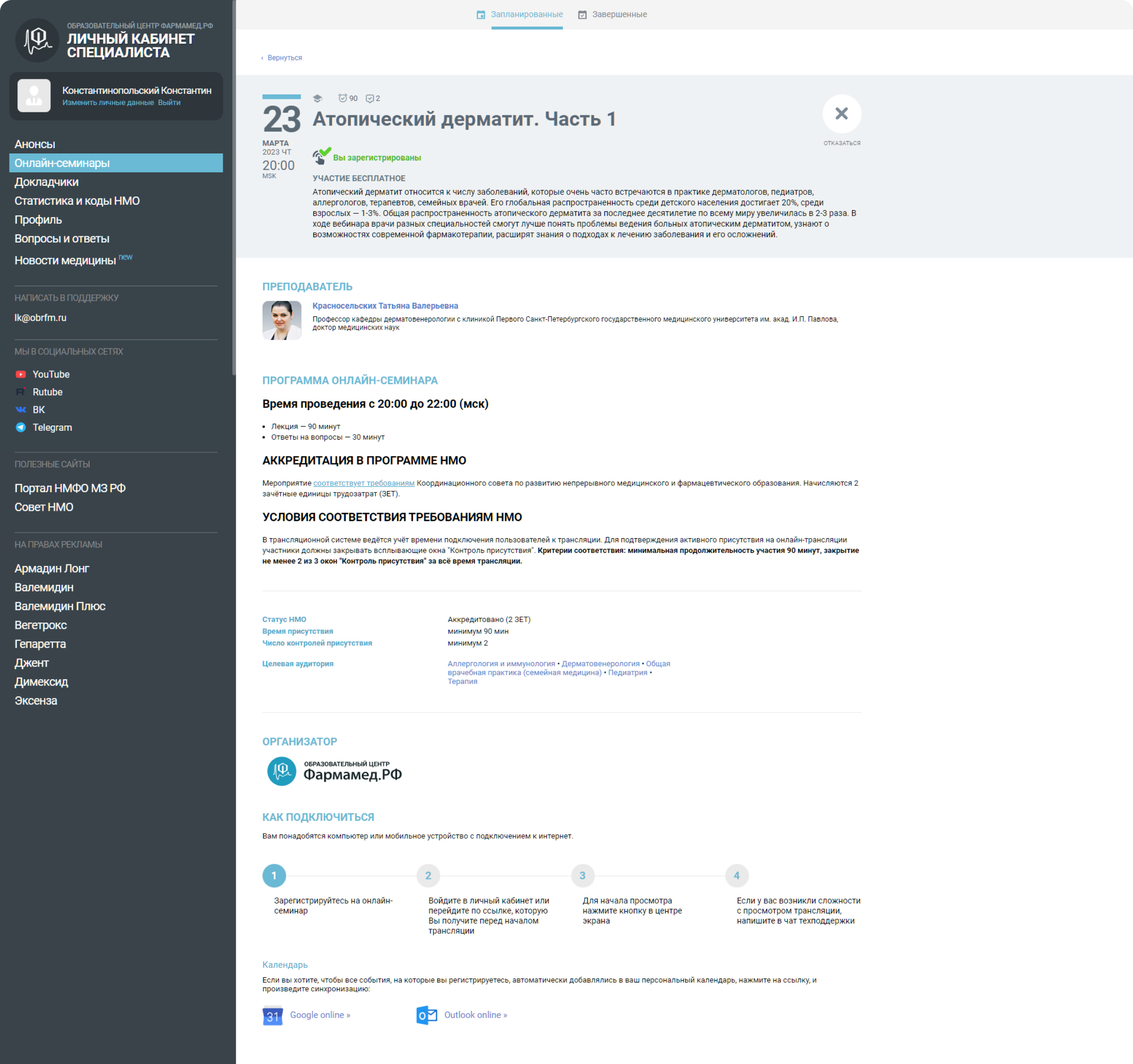
Task: Click step 2 circle in connection guide
Action: (x=428, y=875)
